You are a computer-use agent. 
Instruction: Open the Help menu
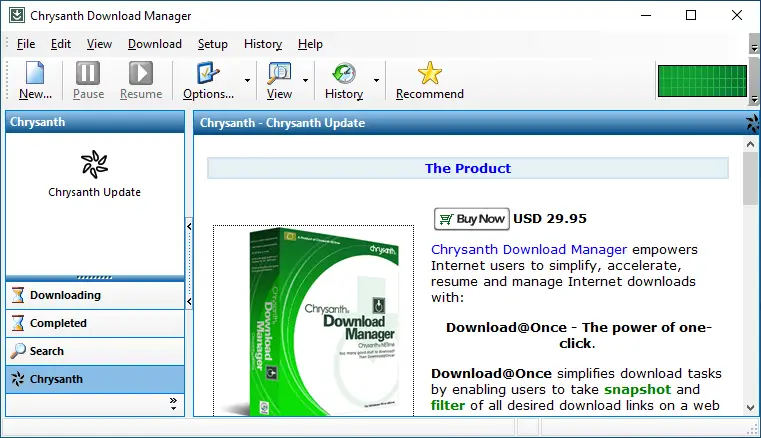point(310,44)
